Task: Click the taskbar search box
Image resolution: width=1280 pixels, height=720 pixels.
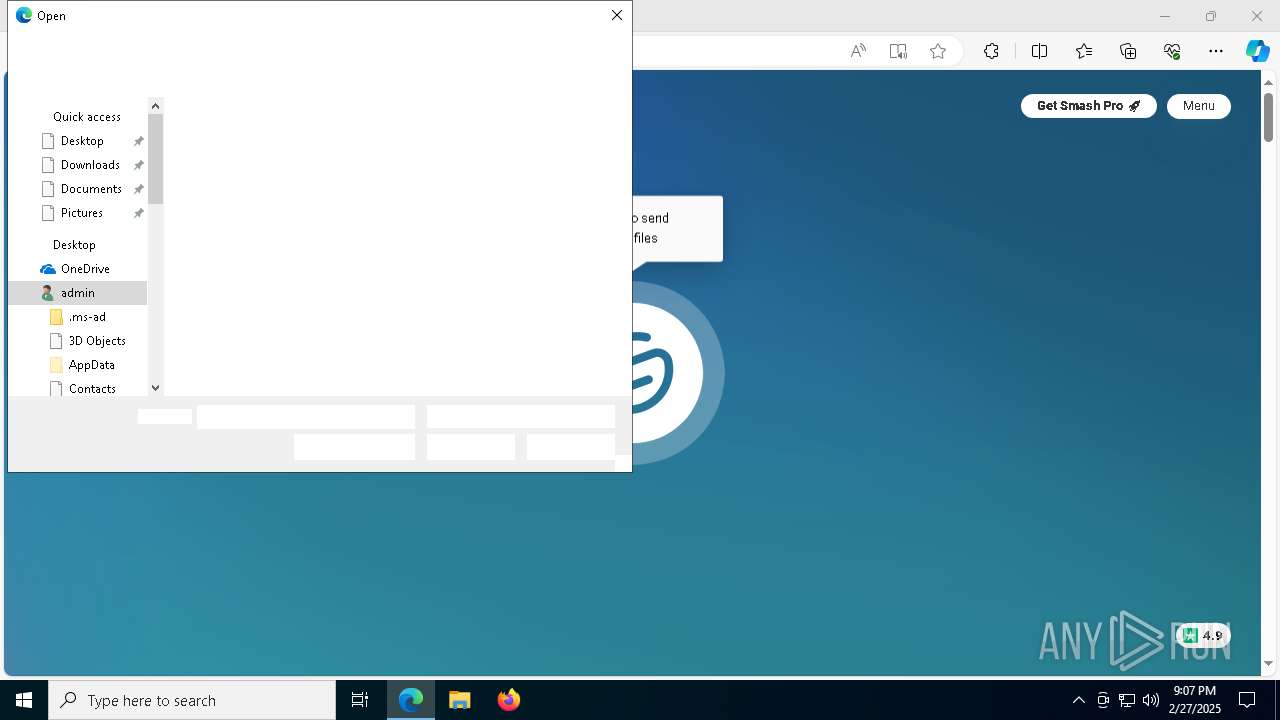Action: pyautogui.click(x=192, y=700)
